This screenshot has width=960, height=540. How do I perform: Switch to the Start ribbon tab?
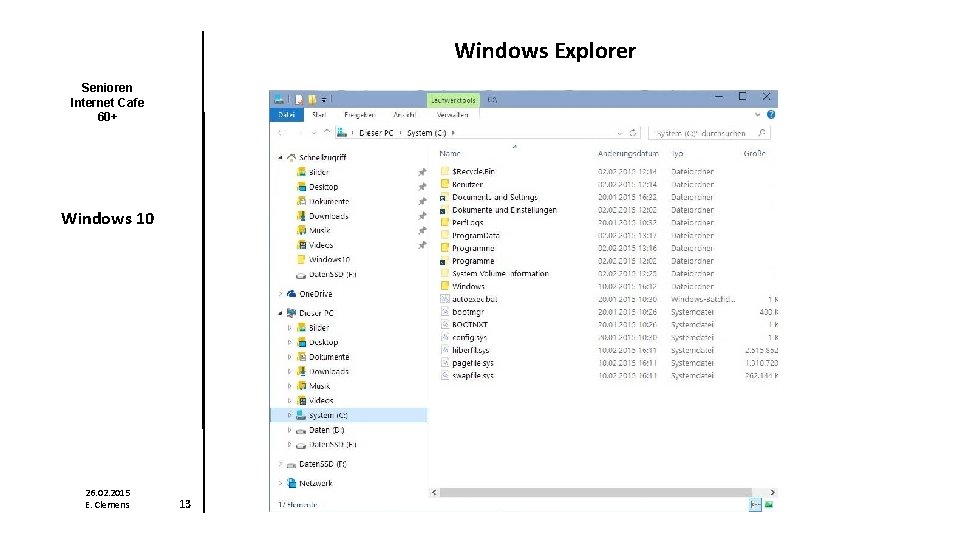coord(319,114)
